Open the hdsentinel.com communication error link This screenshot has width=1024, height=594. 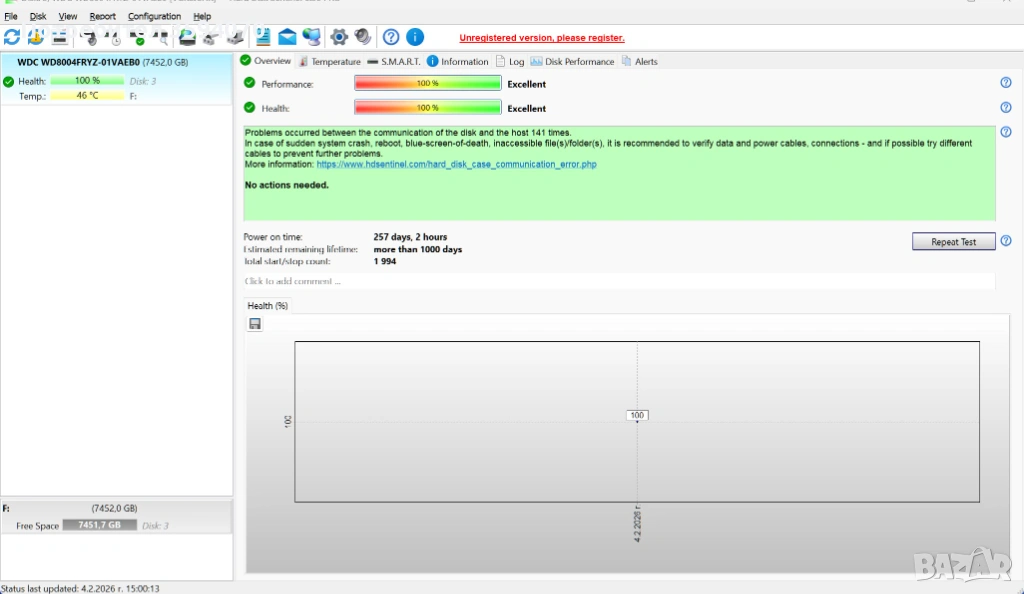tap(456, 164)
